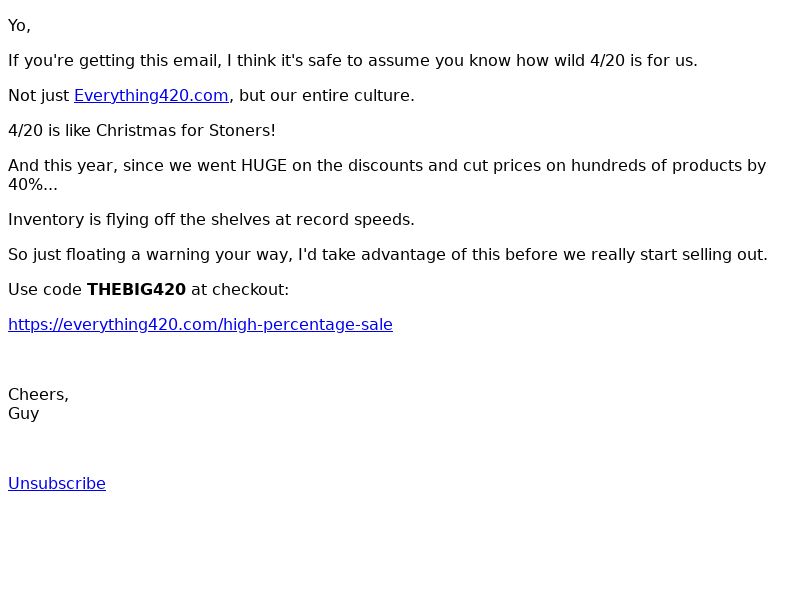Click the Unsubscribe link
Image resolution: width=800 pixels, height=600 pixels.
pos(57,483)
